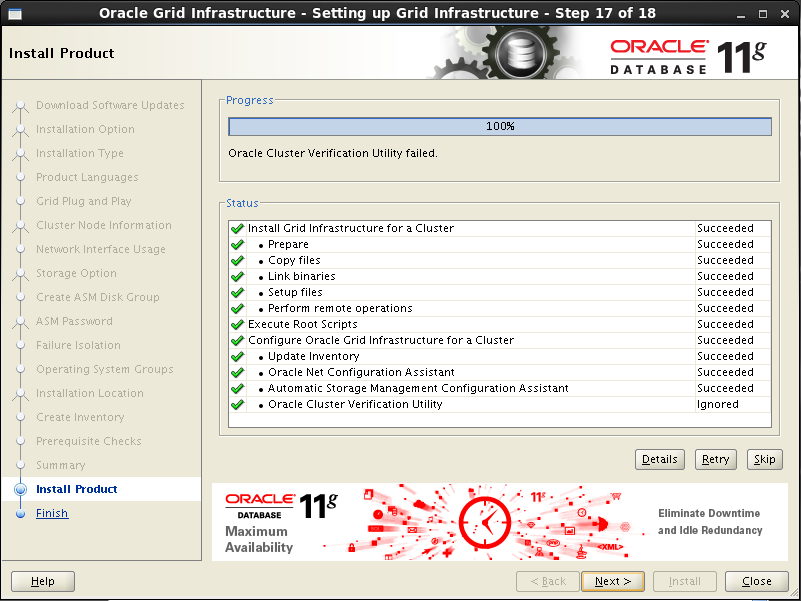Click check icon beside Automatic Storage Management Configuration Assistant
Image resolution: width=801 pixels, height=601 pixels.
(237, 388)
